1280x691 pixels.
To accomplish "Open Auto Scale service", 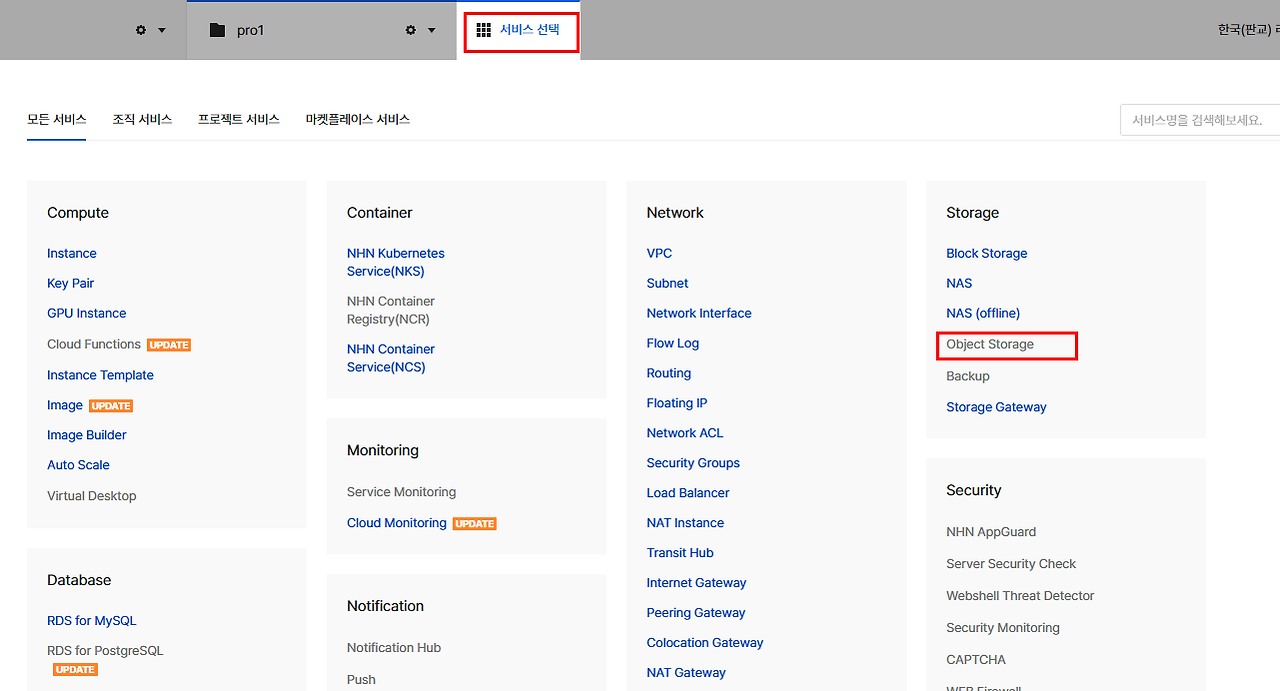I will [78, 465].
